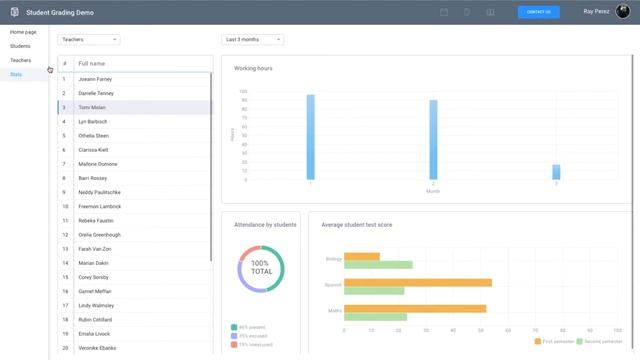Toggle the green Second semester legend swatch

580,341
